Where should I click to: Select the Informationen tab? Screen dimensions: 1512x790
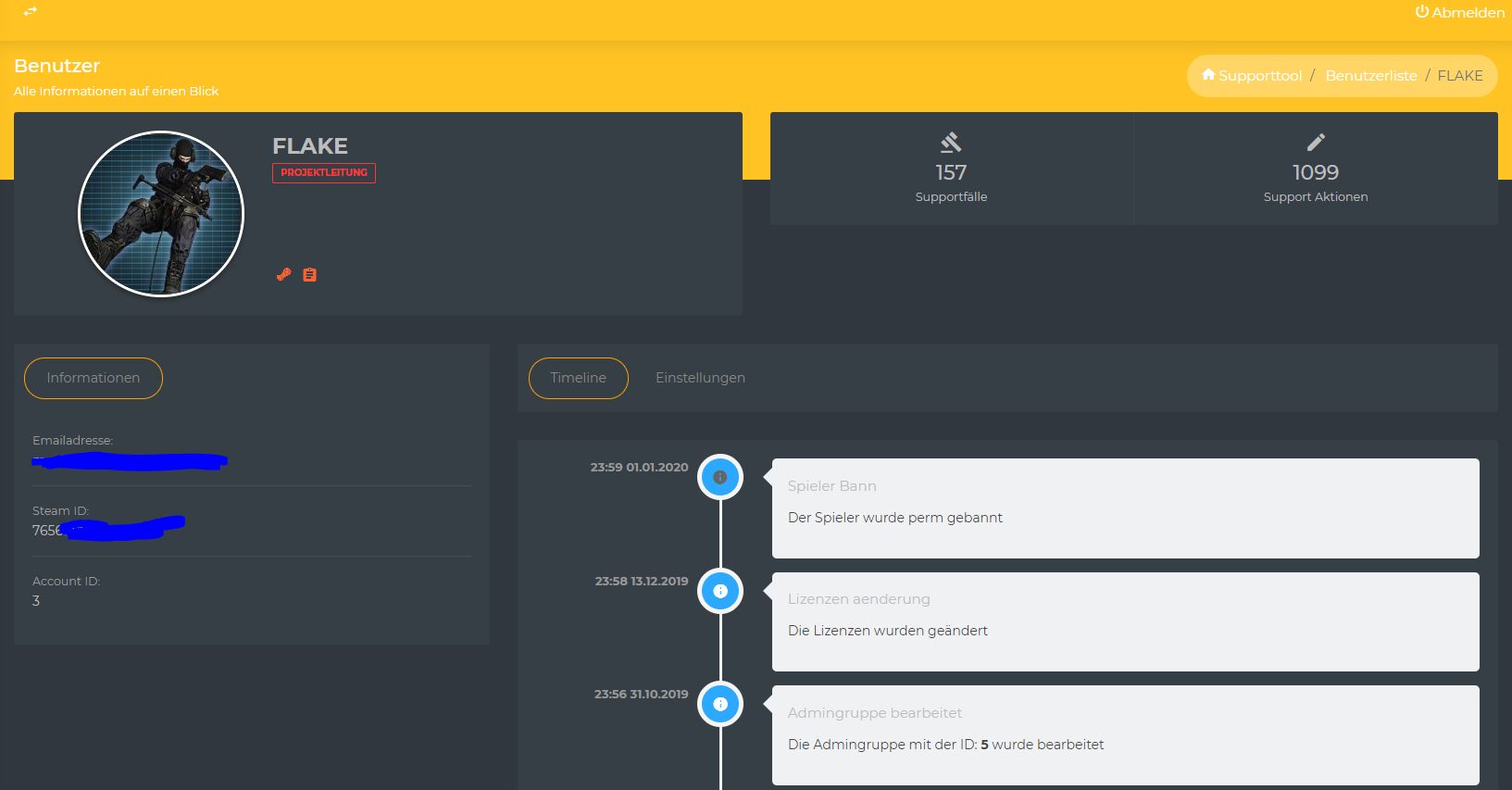point(94,378)
